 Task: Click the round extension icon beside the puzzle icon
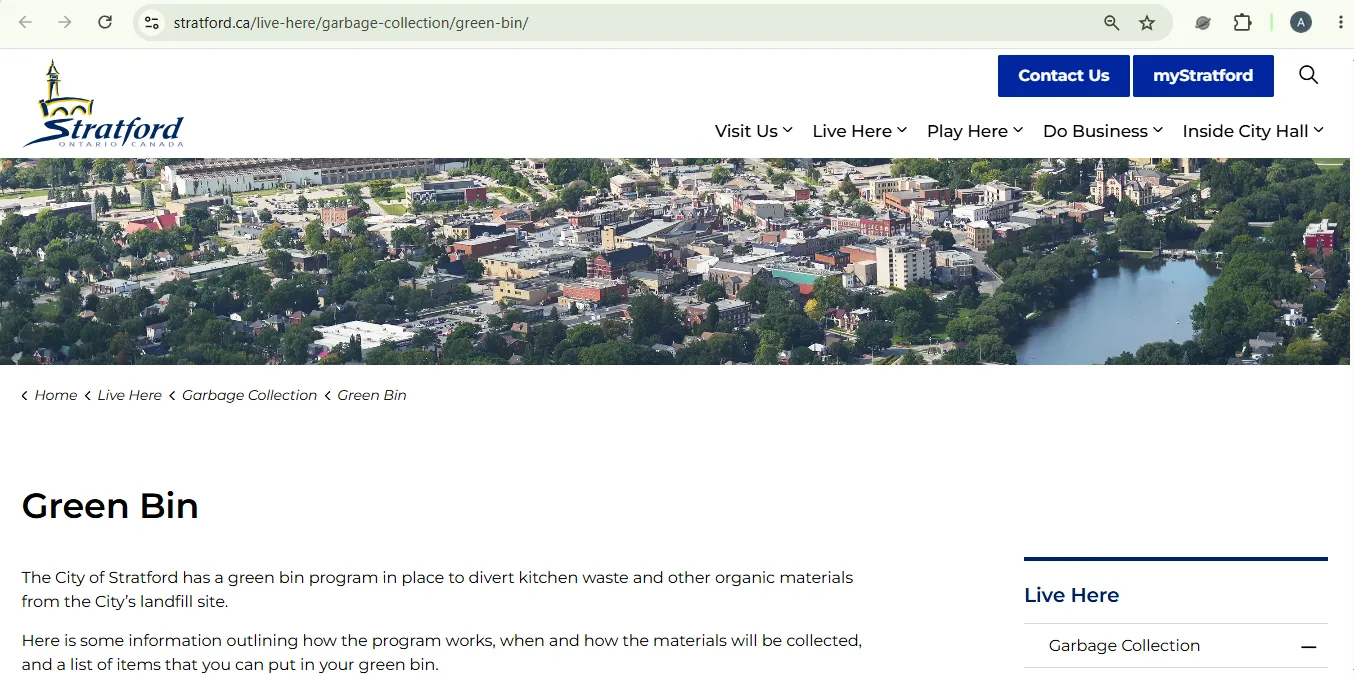[x=1204, y=22]
